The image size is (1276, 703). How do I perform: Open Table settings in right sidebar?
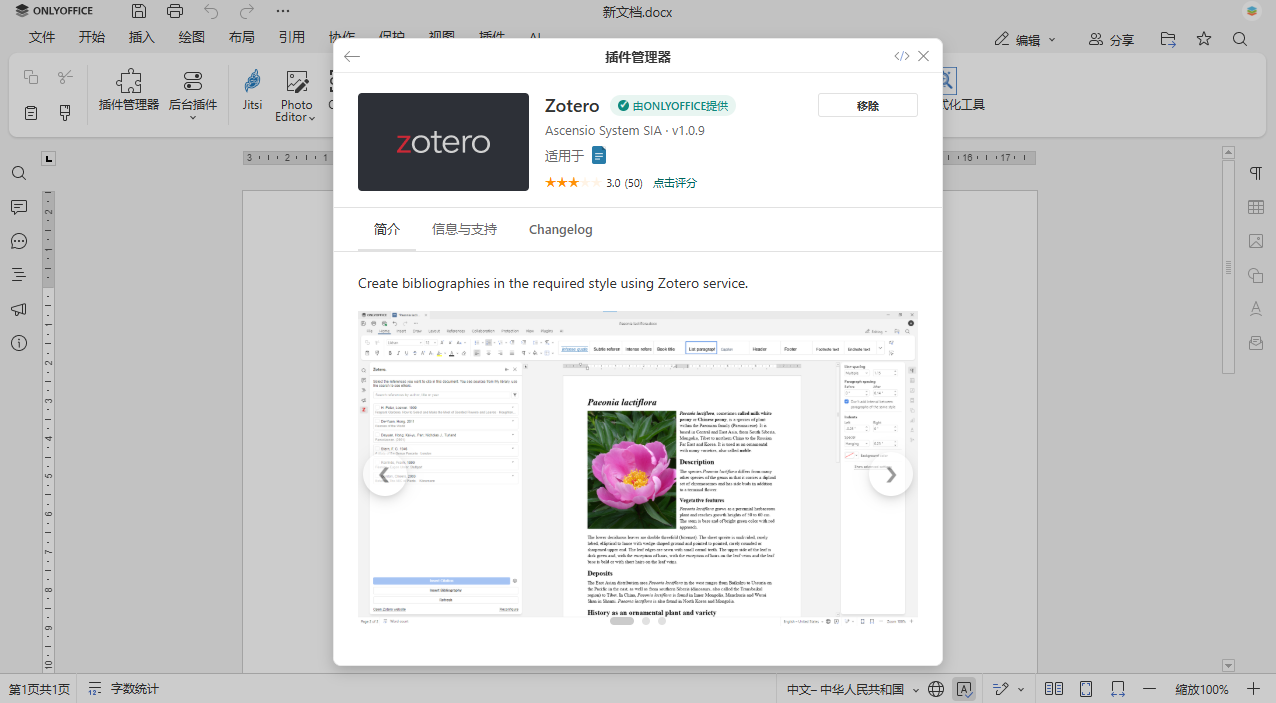[1256, 207]
